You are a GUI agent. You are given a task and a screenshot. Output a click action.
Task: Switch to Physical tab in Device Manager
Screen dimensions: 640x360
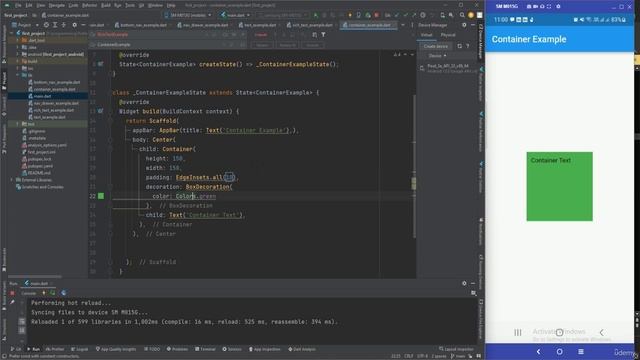(448, 35)
